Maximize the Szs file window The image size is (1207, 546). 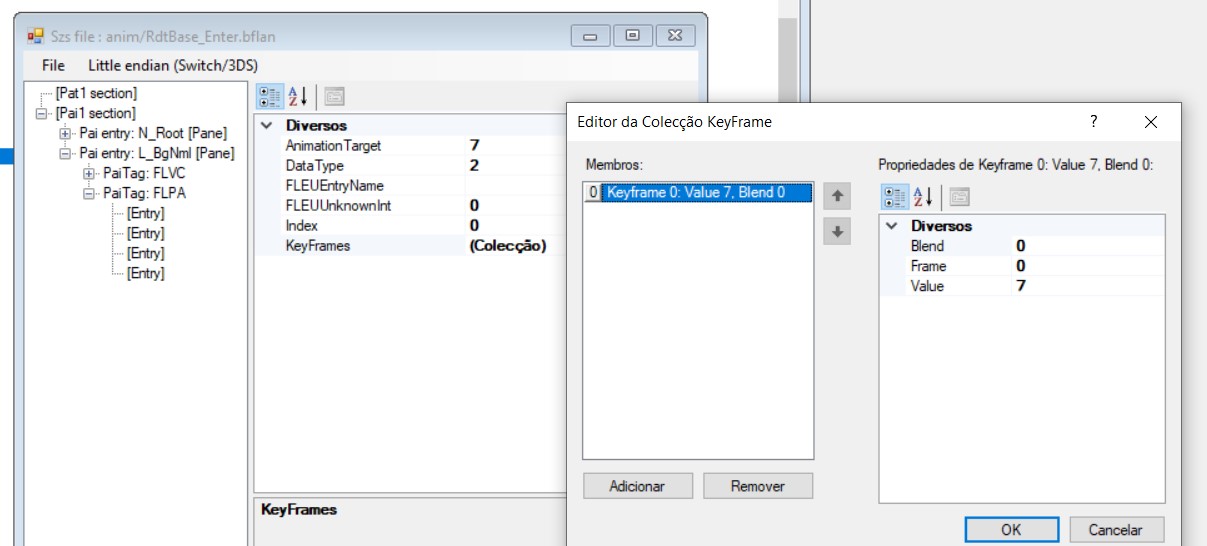point(633,36)
